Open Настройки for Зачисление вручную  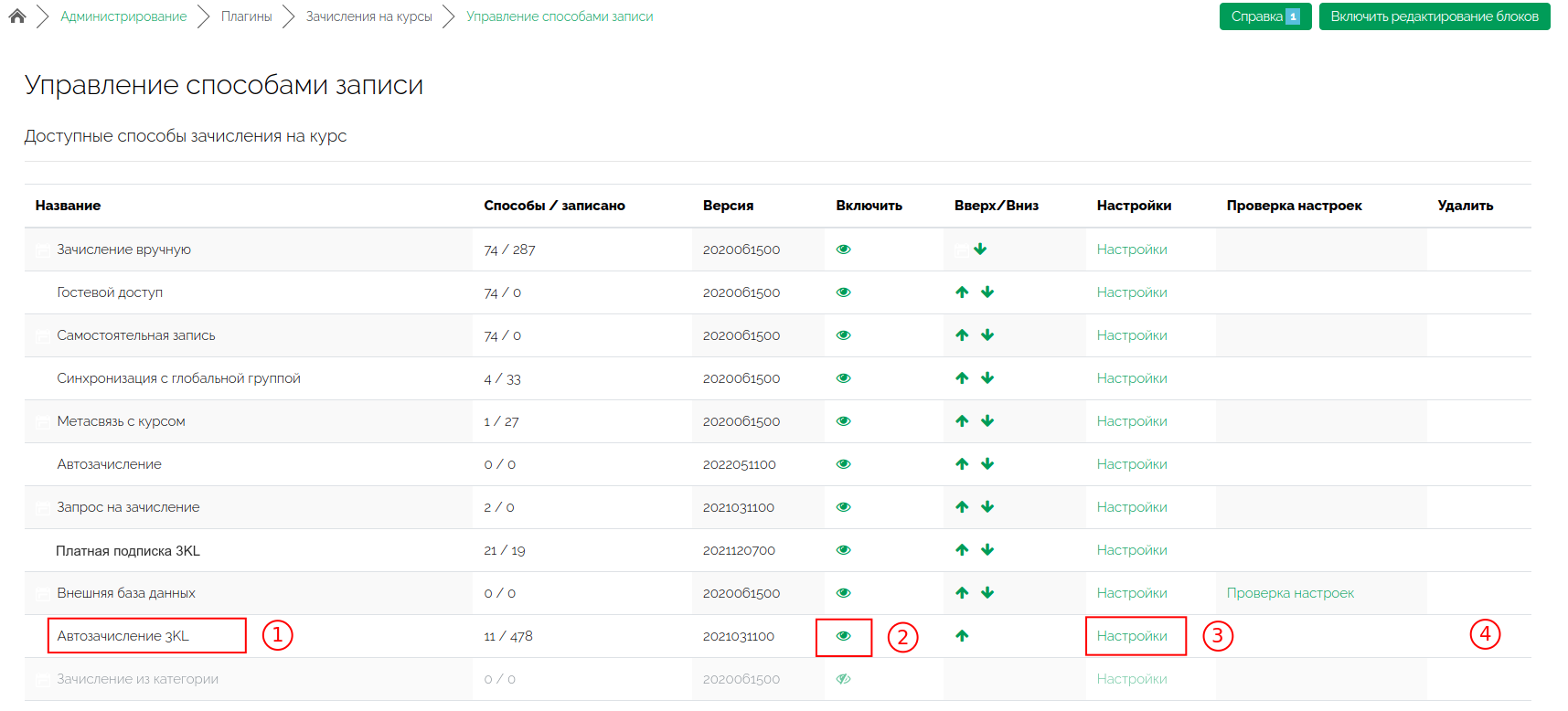pyautogui.click(x=1132, y=249)
